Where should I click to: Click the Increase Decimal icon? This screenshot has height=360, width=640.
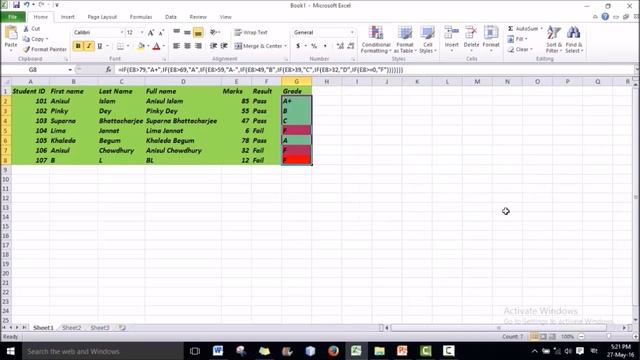pyautogui.click(x=340, y=46)
